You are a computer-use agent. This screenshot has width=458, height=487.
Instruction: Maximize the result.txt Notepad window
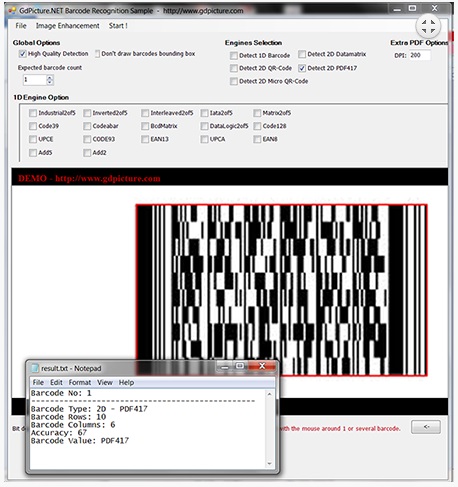(x=240, y=366)
